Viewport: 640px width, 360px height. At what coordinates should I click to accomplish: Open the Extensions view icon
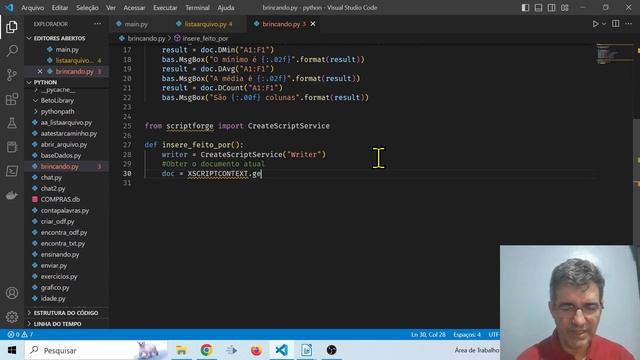12,99
